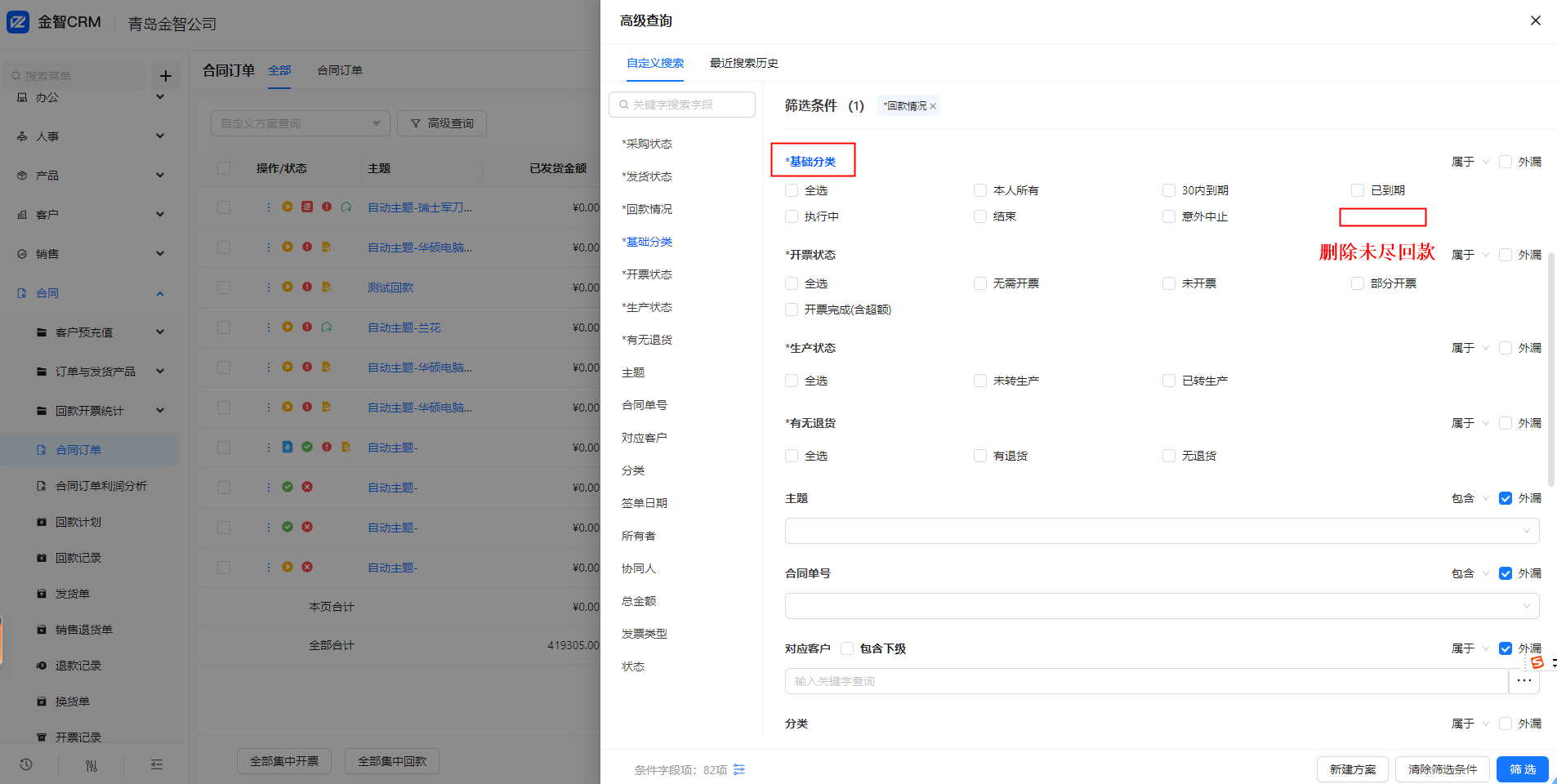This screenshot has height=784, width=1557.
Task: Click the plus icon beside the menu search
Action: pyautogui.click(x=166, y=76)
